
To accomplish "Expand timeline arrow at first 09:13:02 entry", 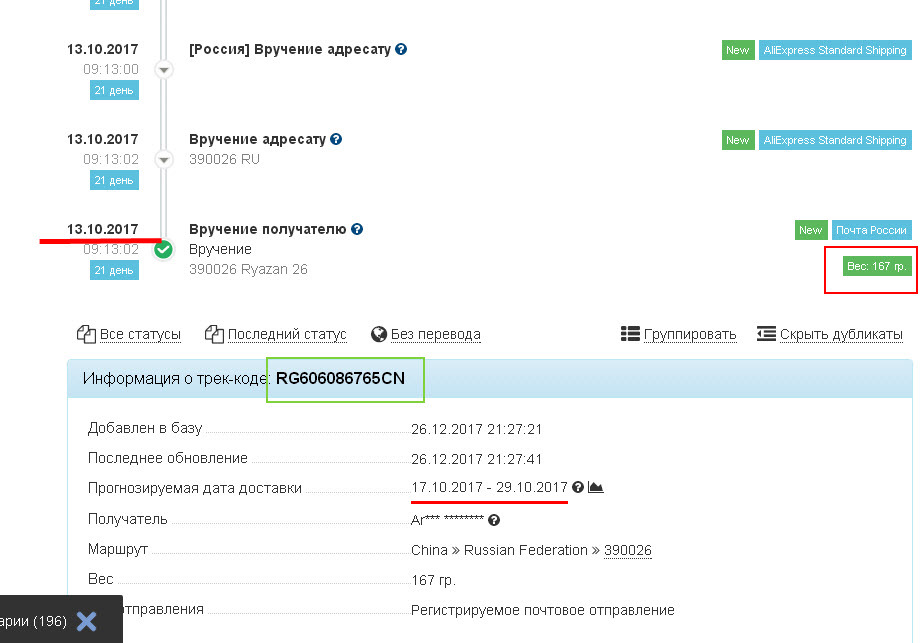I will 164,160.
